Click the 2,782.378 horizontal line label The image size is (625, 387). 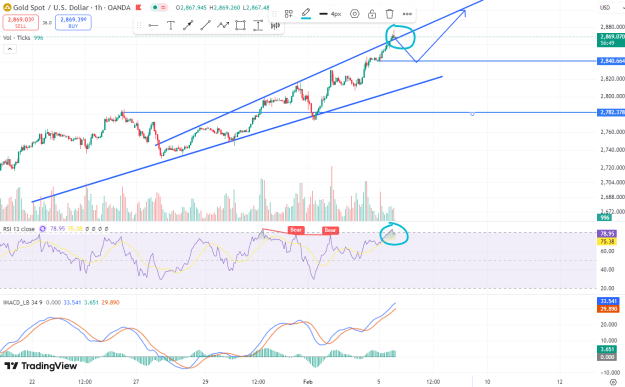(611, 112)
